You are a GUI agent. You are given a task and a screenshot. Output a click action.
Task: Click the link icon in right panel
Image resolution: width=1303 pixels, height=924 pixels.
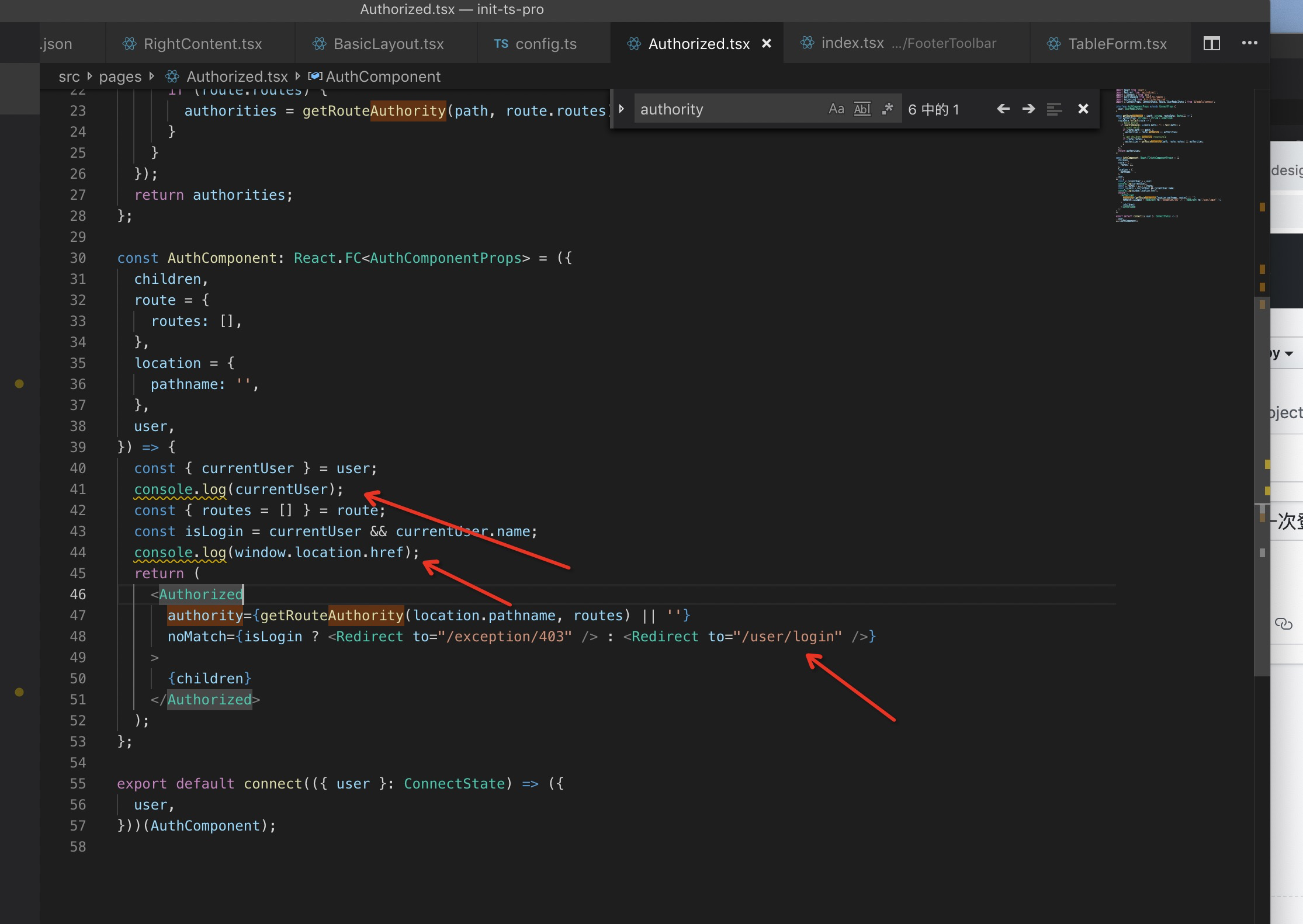[x=1283, y=624]
